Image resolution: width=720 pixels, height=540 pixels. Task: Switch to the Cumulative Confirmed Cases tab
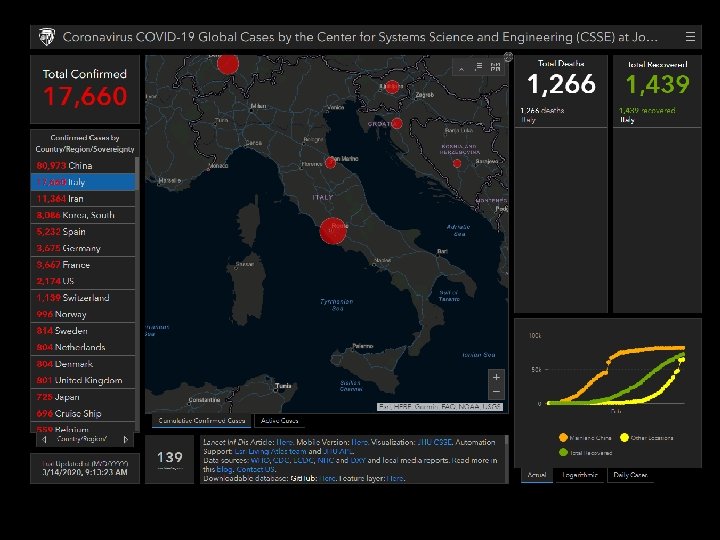pos(201,421)
